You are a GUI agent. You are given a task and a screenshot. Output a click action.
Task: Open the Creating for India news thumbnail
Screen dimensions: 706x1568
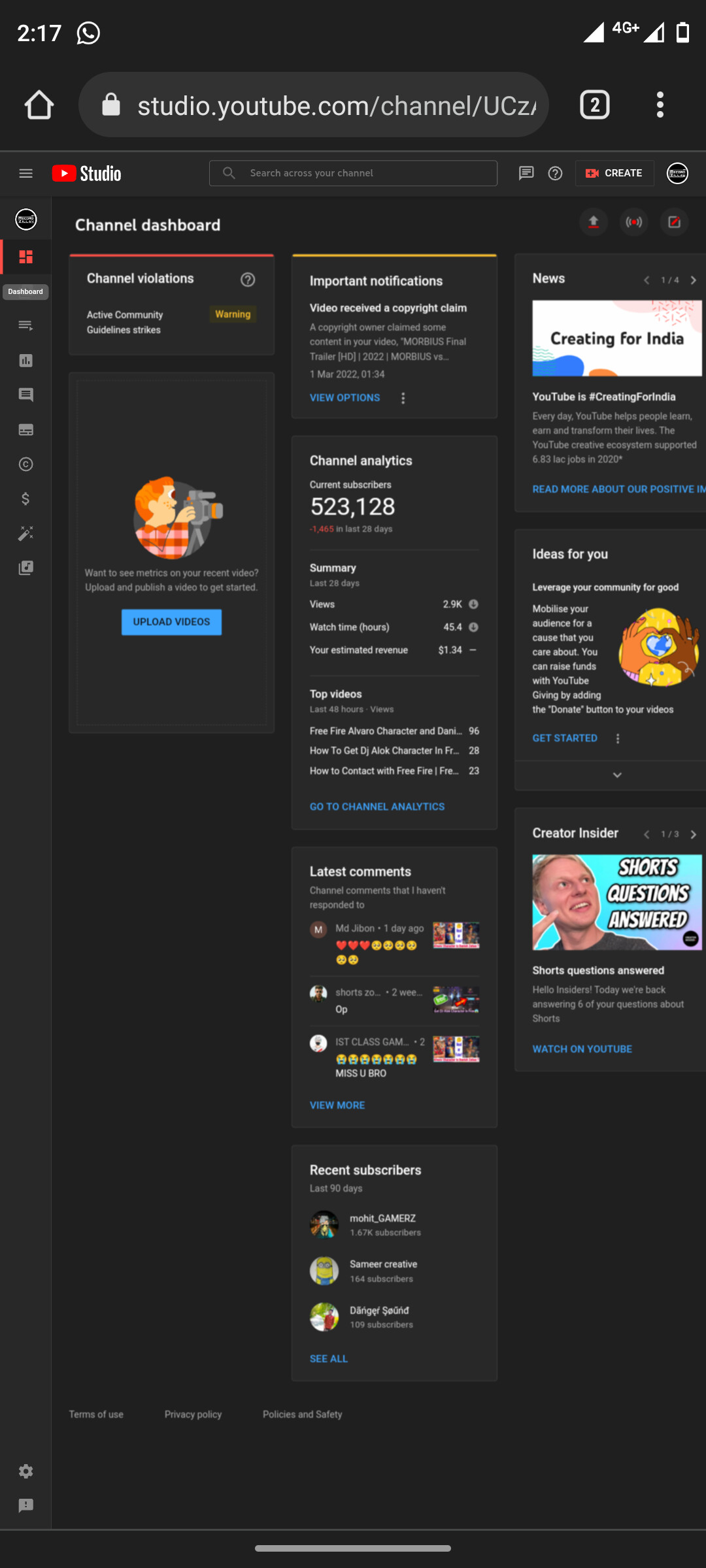617,338
